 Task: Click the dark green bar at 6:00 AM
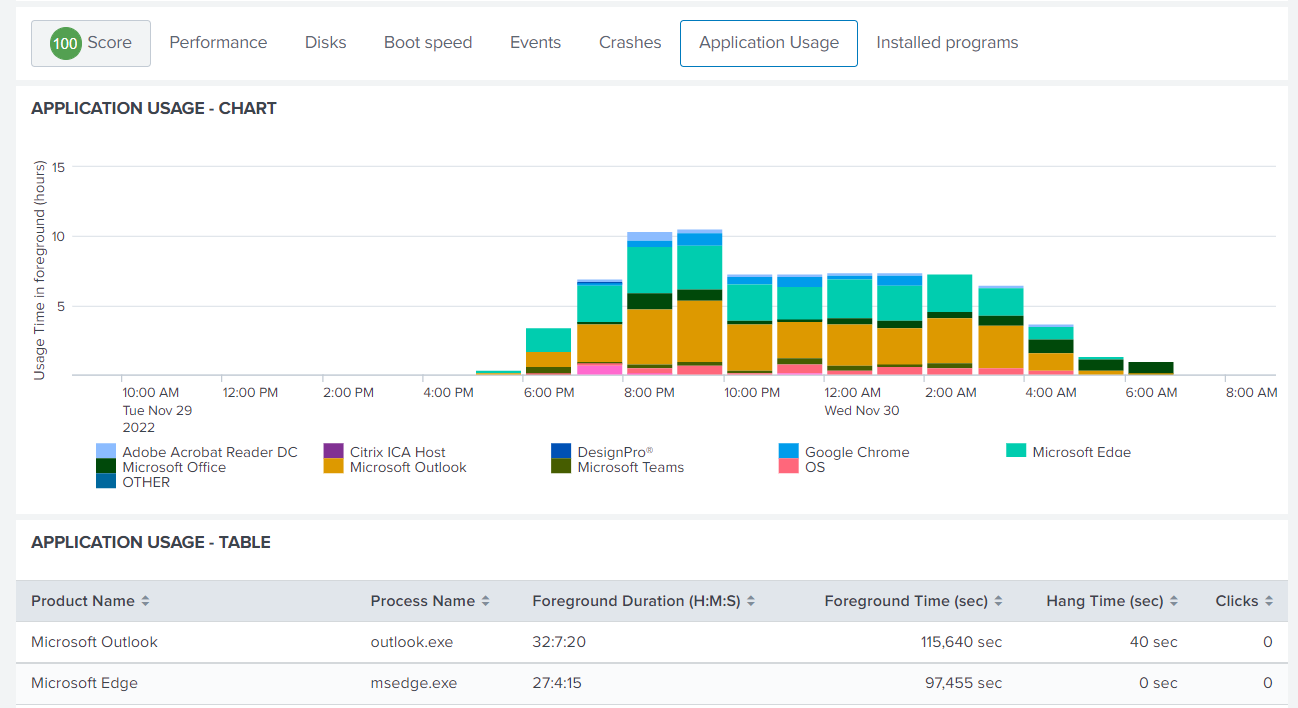pyautogui.click(x=1150, y=368)
